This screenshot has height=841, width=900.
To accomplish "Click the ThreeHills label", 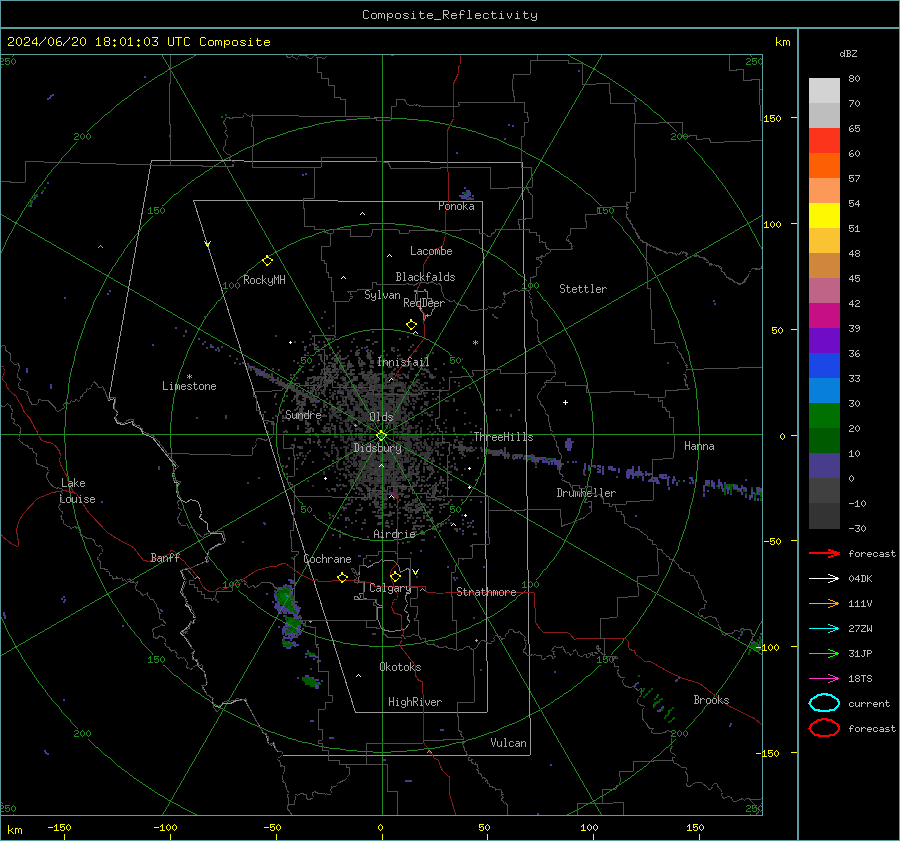I will (x=503, y=437).
